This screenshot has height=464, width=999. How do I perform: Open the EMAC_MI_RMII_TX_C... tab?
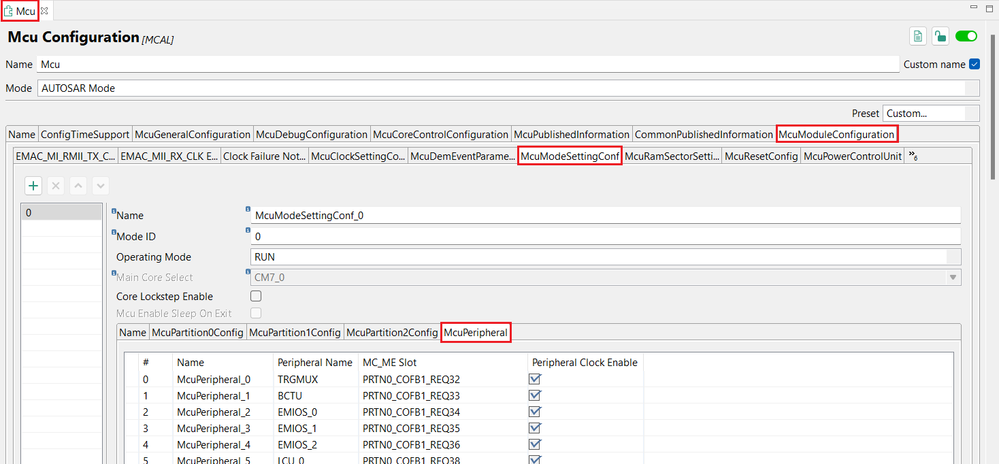[66, 156]
